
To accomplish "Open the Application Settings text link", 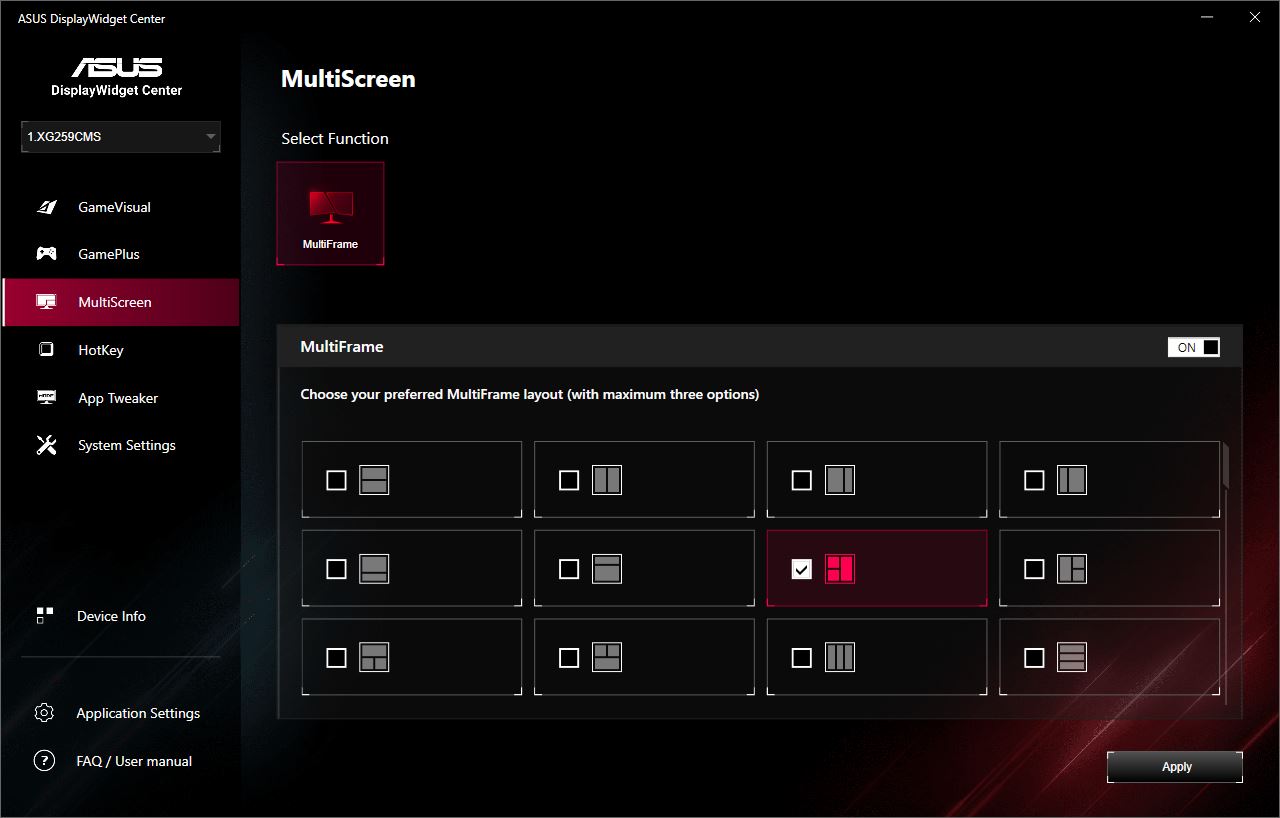I will coord(138,713).
